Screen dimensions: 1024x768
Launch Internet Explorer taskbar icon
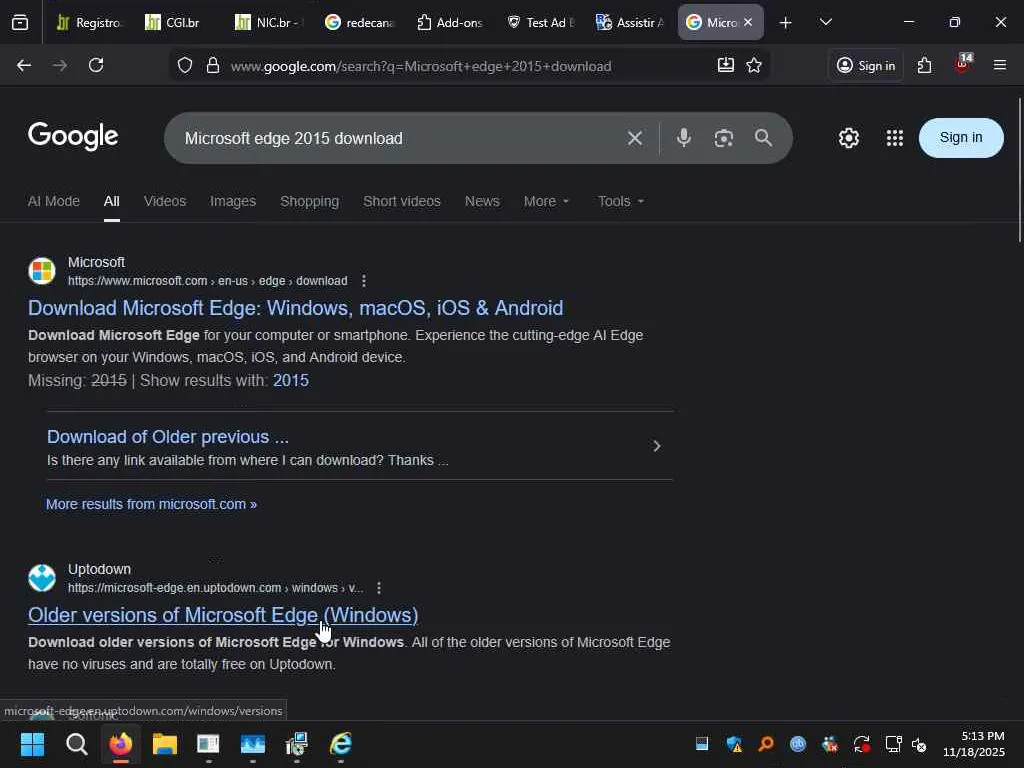click(341, 744)
